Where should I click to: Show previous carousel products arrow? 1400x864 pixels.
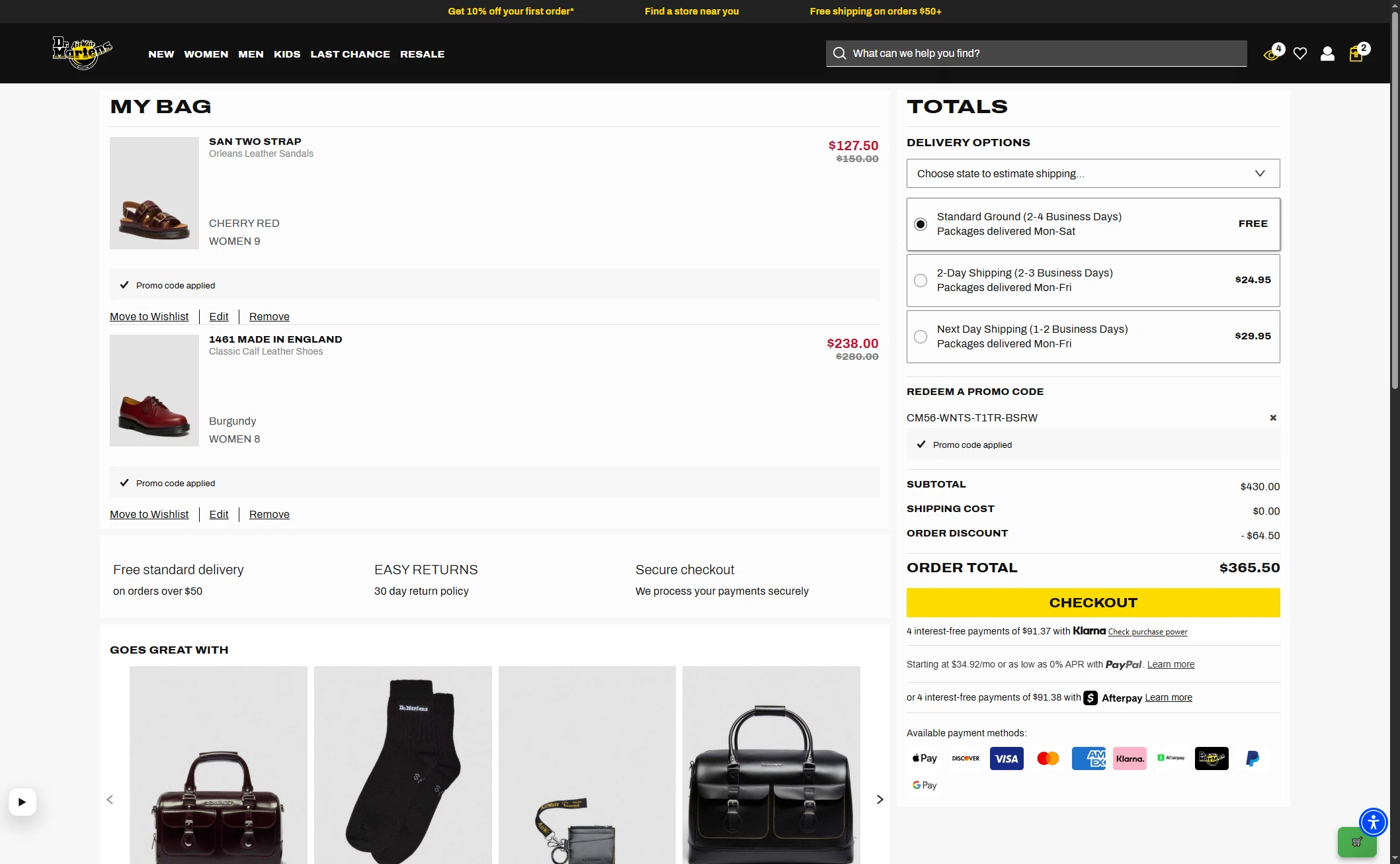(110, 800)
